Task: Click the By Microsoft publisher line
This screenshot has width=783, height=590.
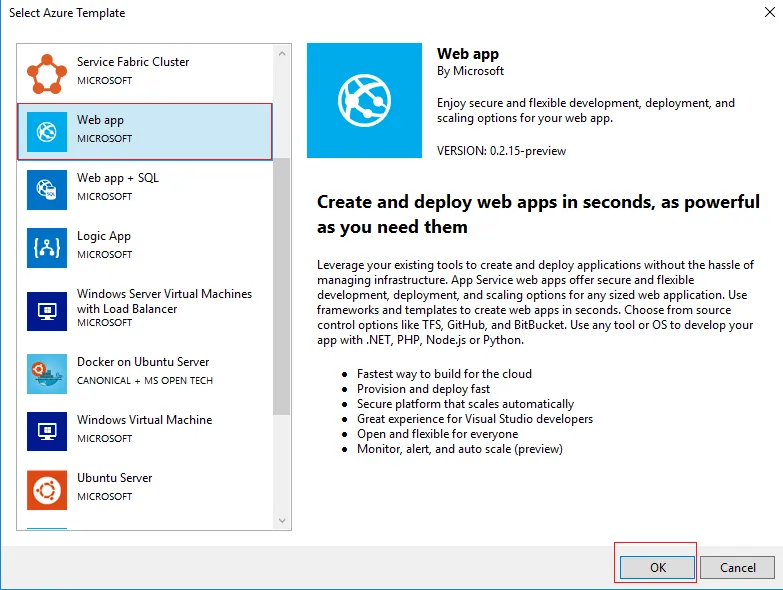Action: click(x=470, y=71)
